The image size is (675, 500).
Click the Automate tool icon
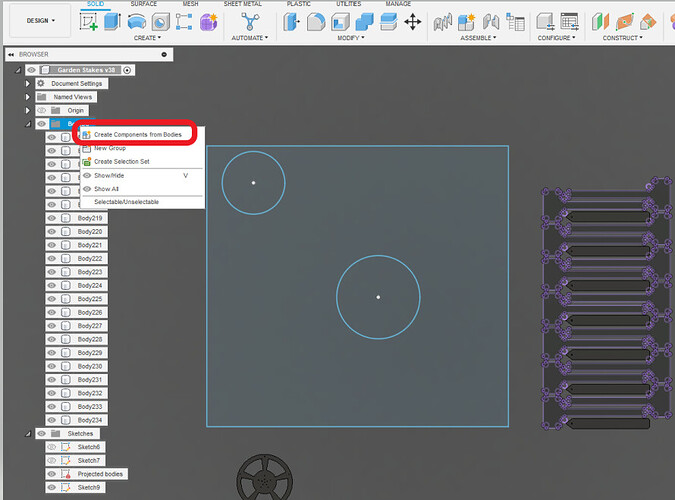point(250,22)
